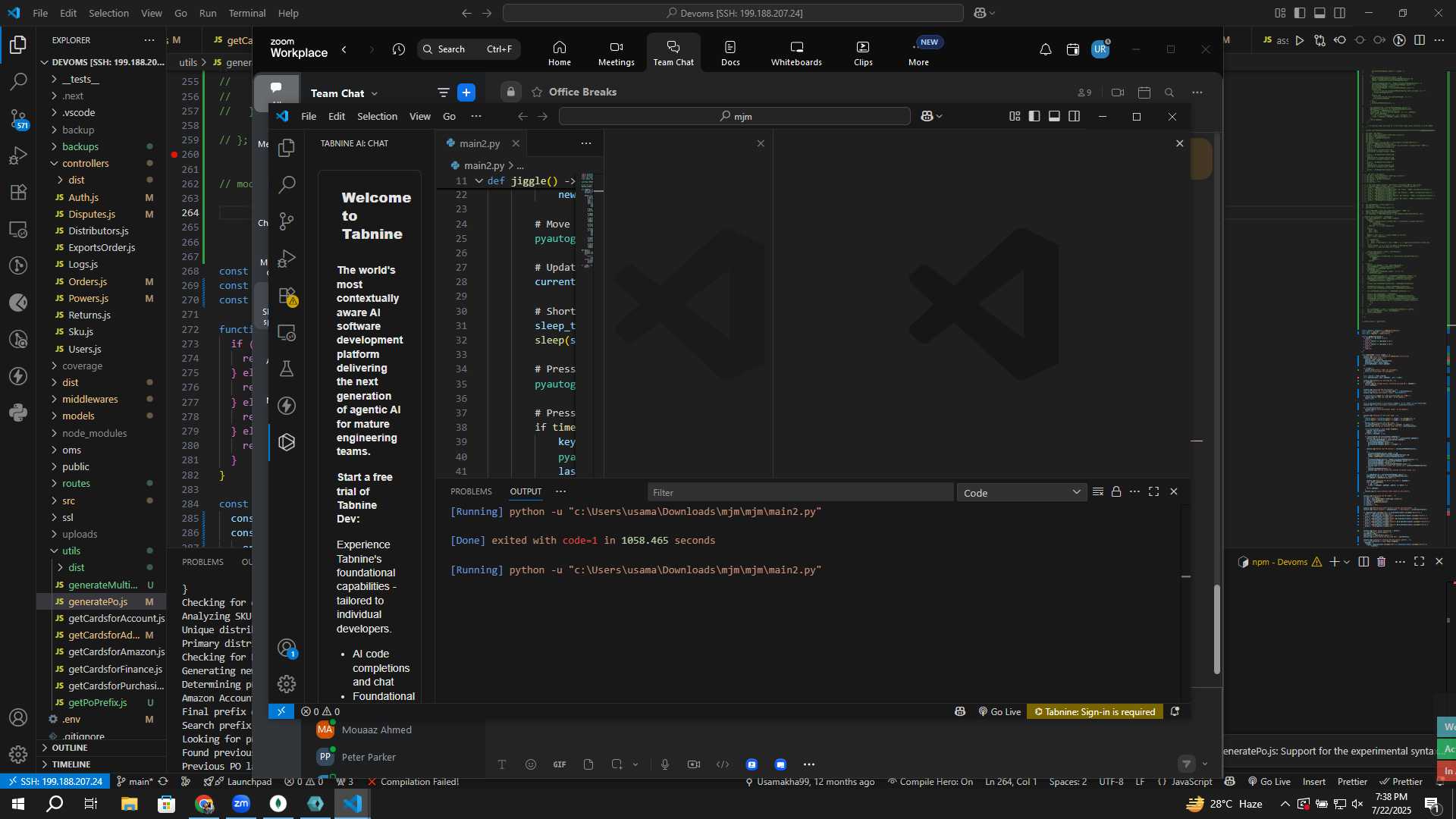Switch to PROBLEMS tab in inner panel

point(471,491)
